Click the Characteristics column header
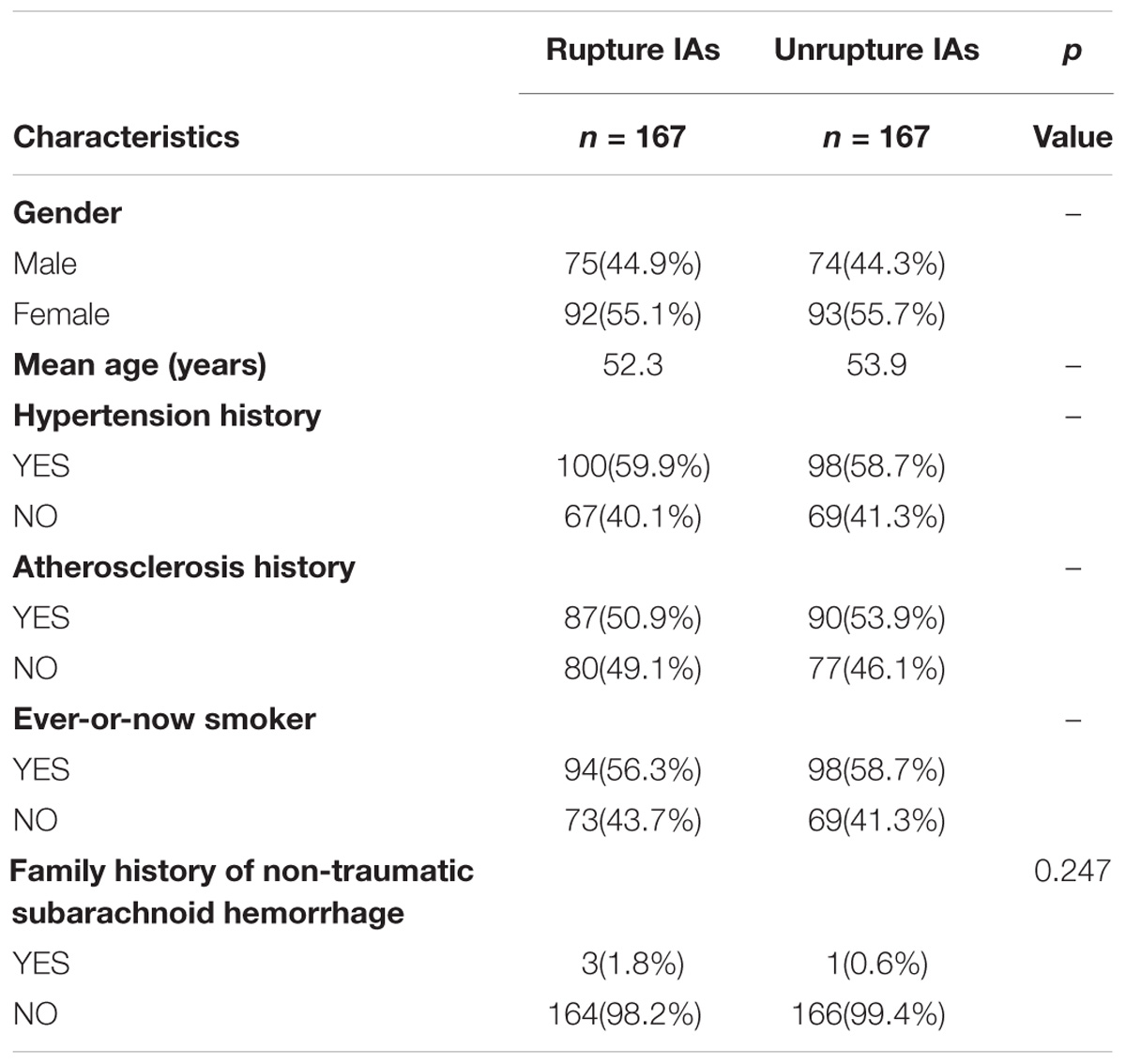Image resolution: width=1126 pixels, height=1064 pixels. 127,137
